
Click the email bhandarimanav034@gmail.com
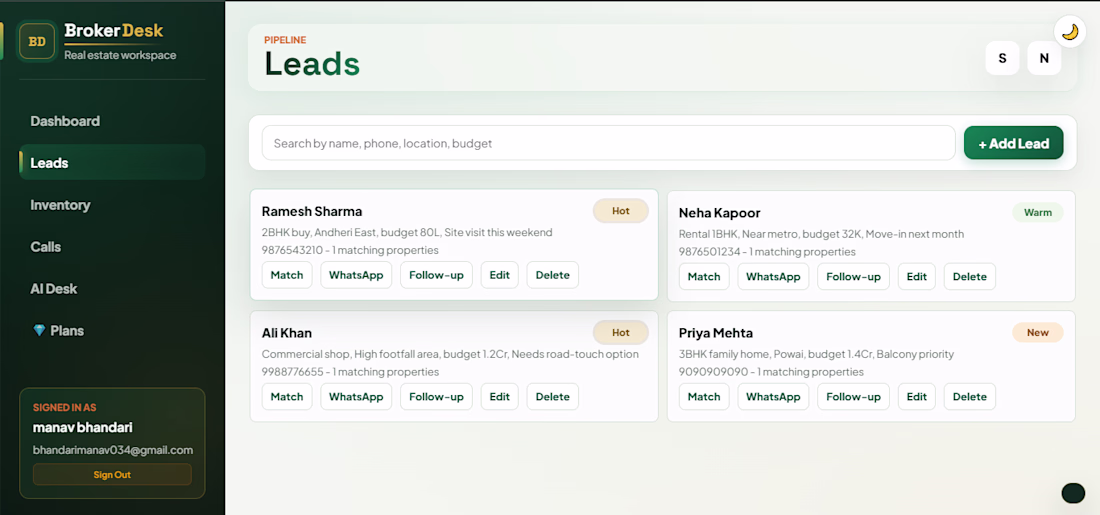[x=113, y=450]
